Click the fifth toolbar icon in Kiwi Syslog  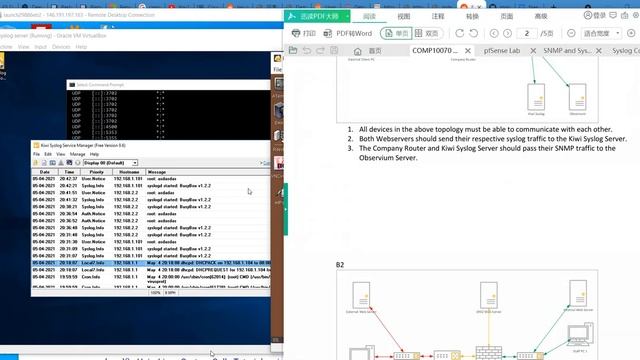(69, 163)
